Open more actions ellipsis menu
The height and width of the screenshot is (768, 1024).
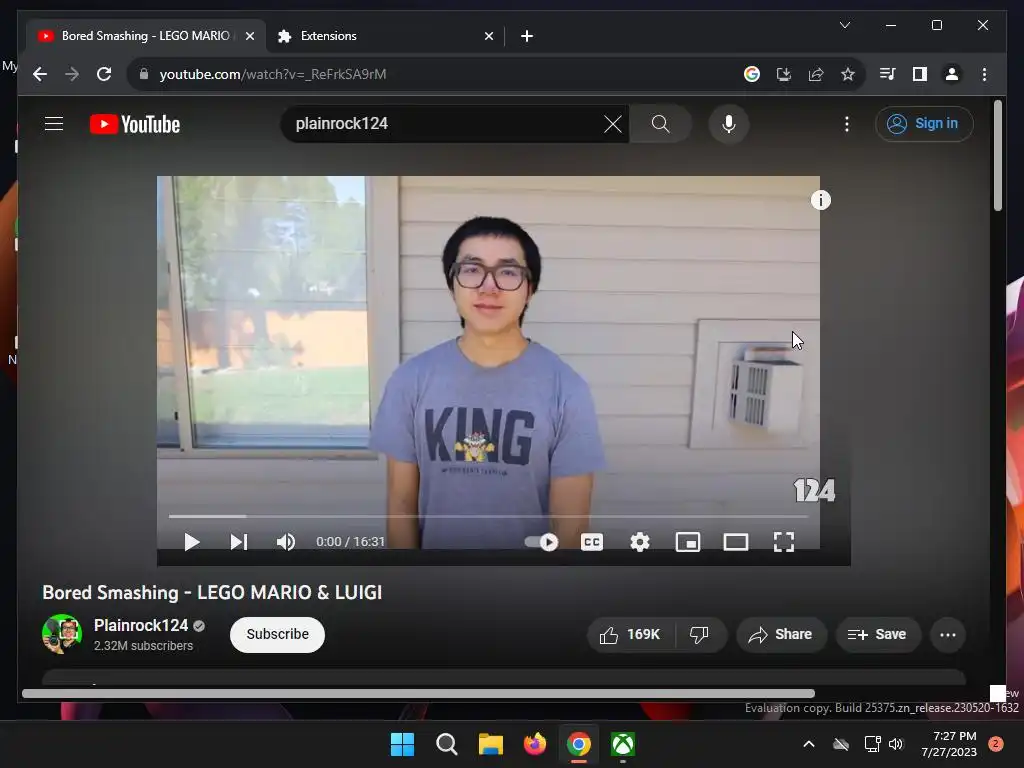coord(948,635)
